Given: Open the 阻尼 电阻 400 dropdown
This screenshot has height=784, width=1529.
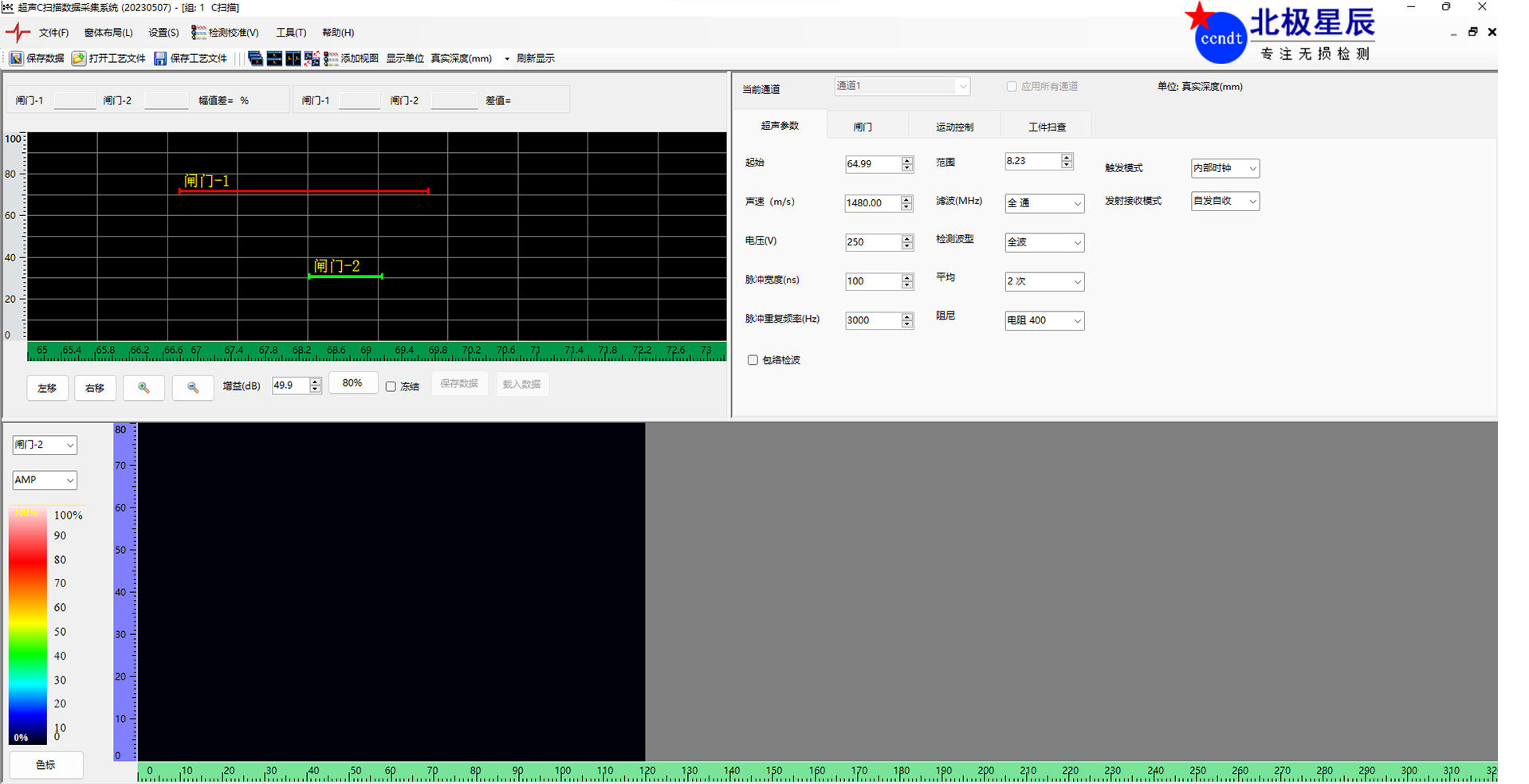Looking at the screenshot, I should click(1044, 320).
